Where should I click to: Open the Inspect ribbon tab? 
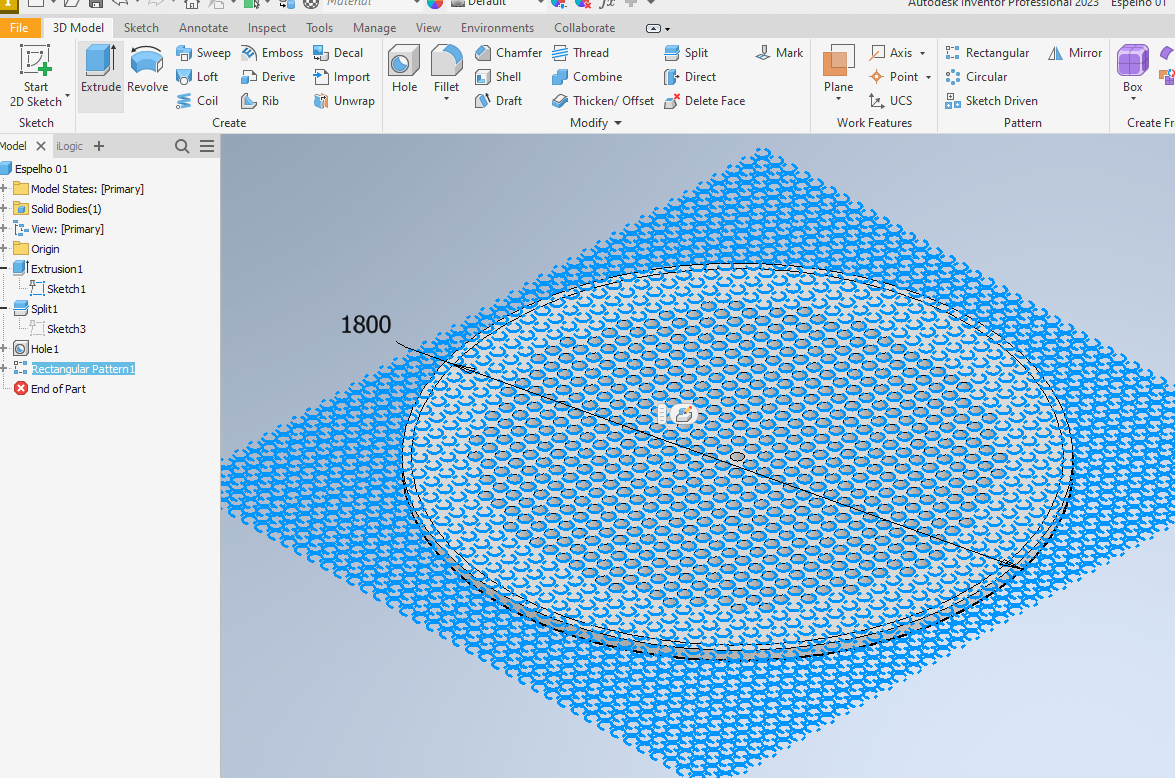point(266,28)
